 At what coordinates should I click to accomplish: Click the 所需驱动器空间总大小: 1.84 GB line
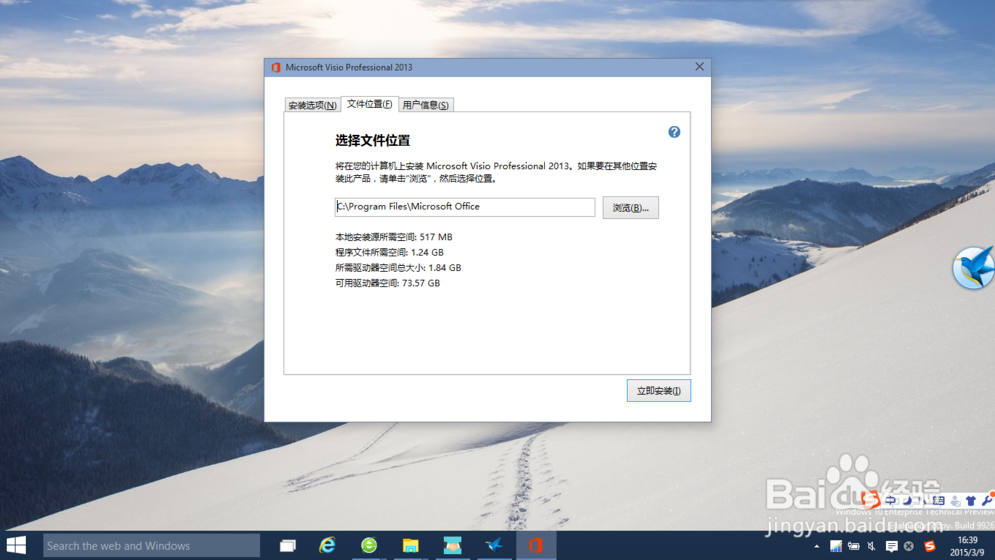pyautogui.click(x=398, y=267)
